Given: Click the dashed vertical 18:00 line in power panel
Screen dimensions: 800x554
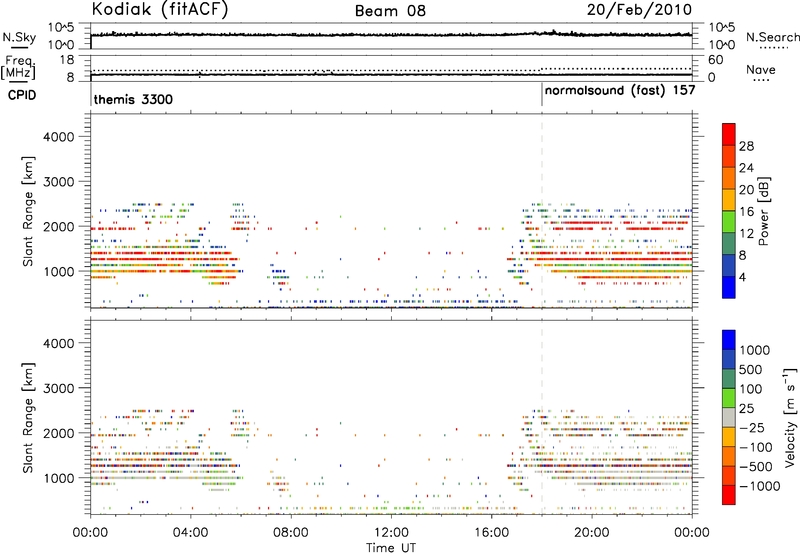Looking at the screenshot, I should (542, 211).
